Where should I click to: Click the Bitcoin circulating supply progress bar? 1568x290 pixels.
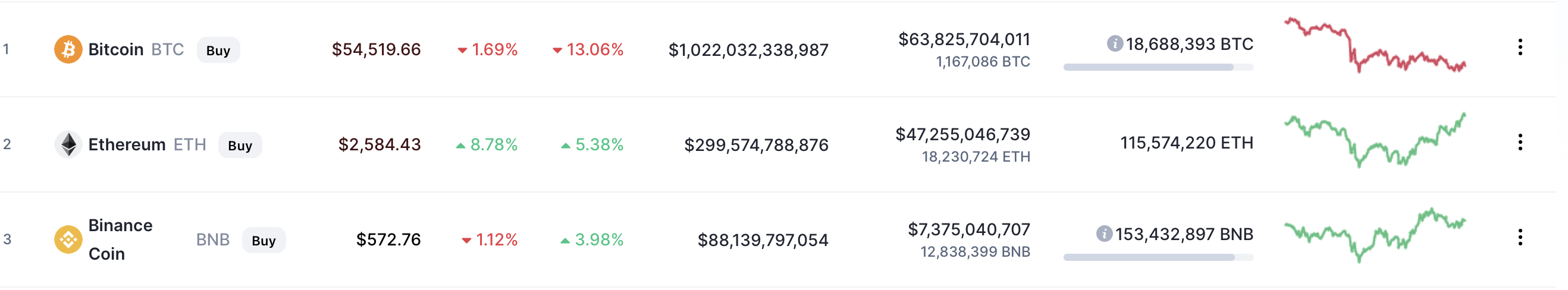1158,68
